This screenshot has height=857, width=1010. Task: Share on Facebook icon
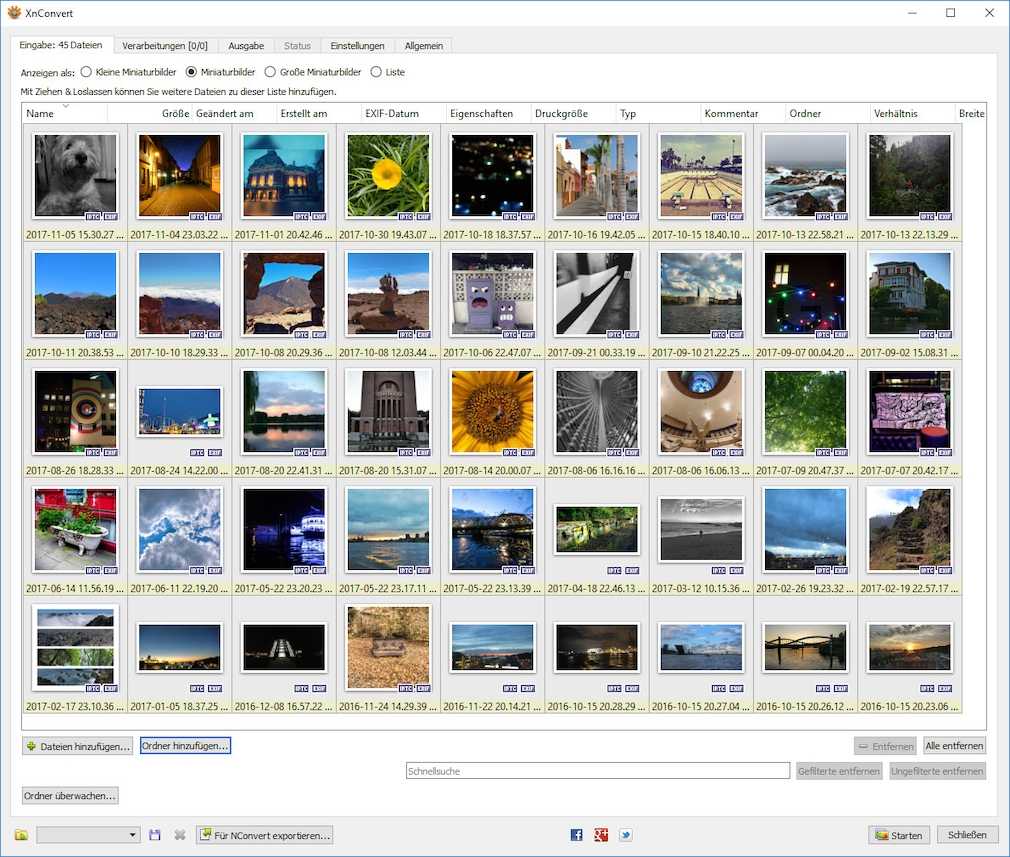576,835
